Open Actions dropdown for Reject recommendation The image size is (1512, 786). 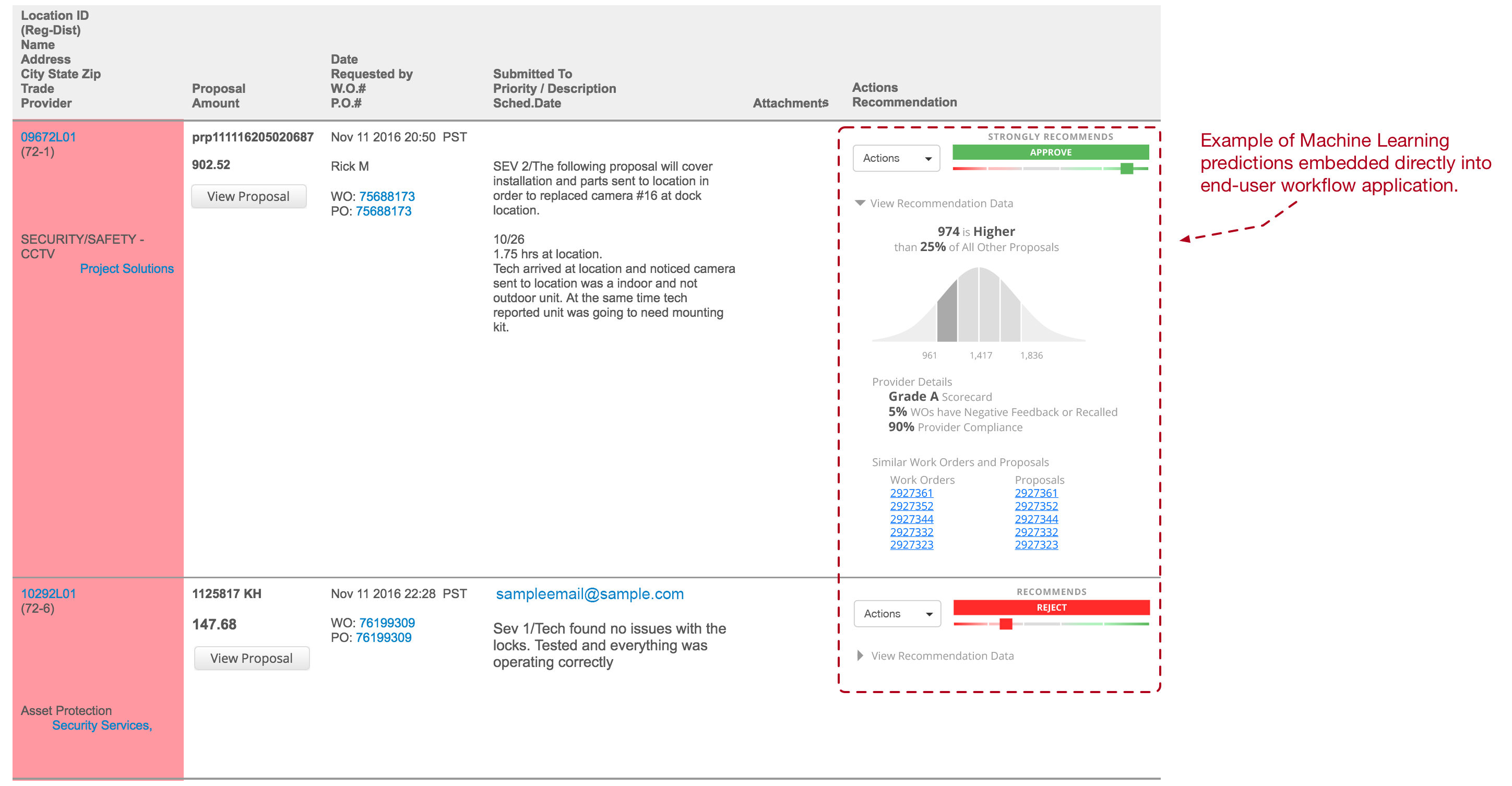click(x=897, y=613)
